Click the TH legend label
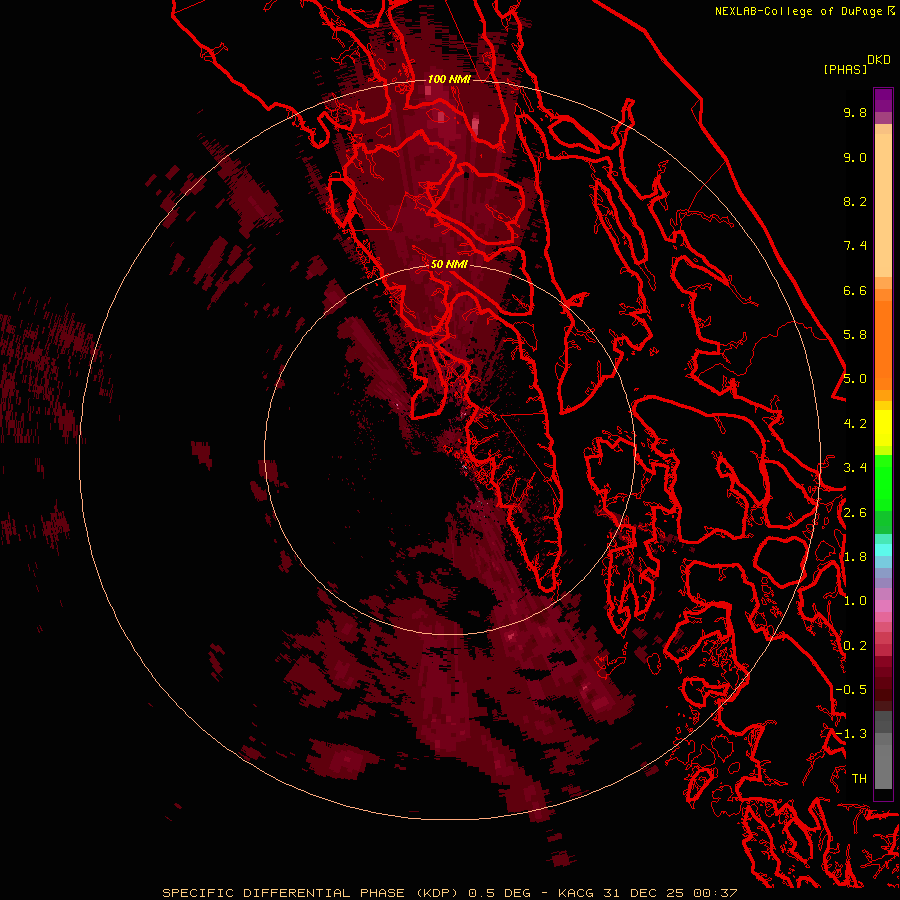Viewport: 900px width, 900px height. click(859, 779)
